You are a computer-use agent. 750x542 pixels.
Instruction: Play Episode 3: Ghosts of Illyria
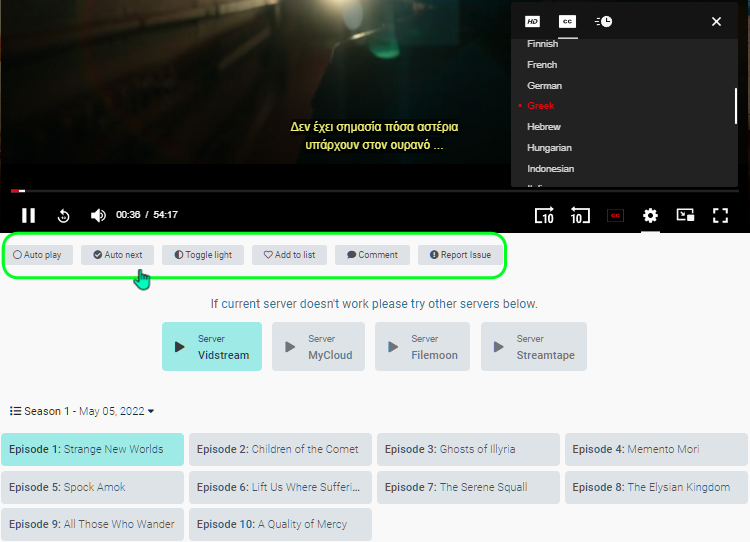point(468,449)
